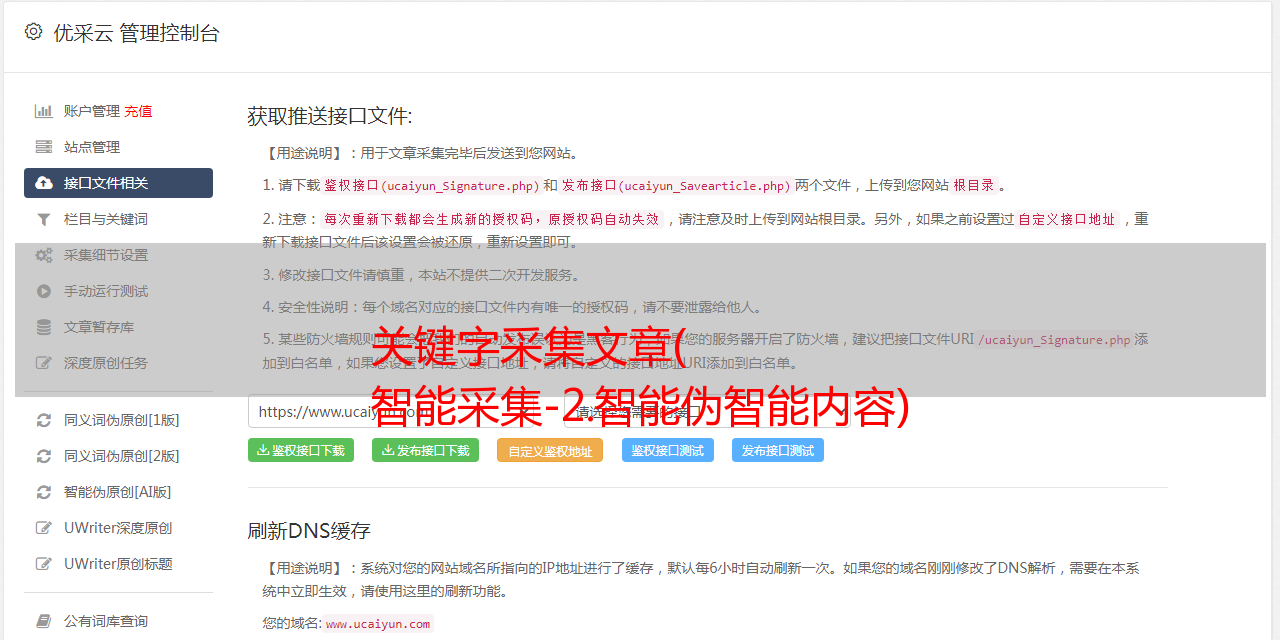This screenshot has width=1280, height=640.
Task: Click the pencil icon for 深度原创任务
Action: (x=44, y=363)
